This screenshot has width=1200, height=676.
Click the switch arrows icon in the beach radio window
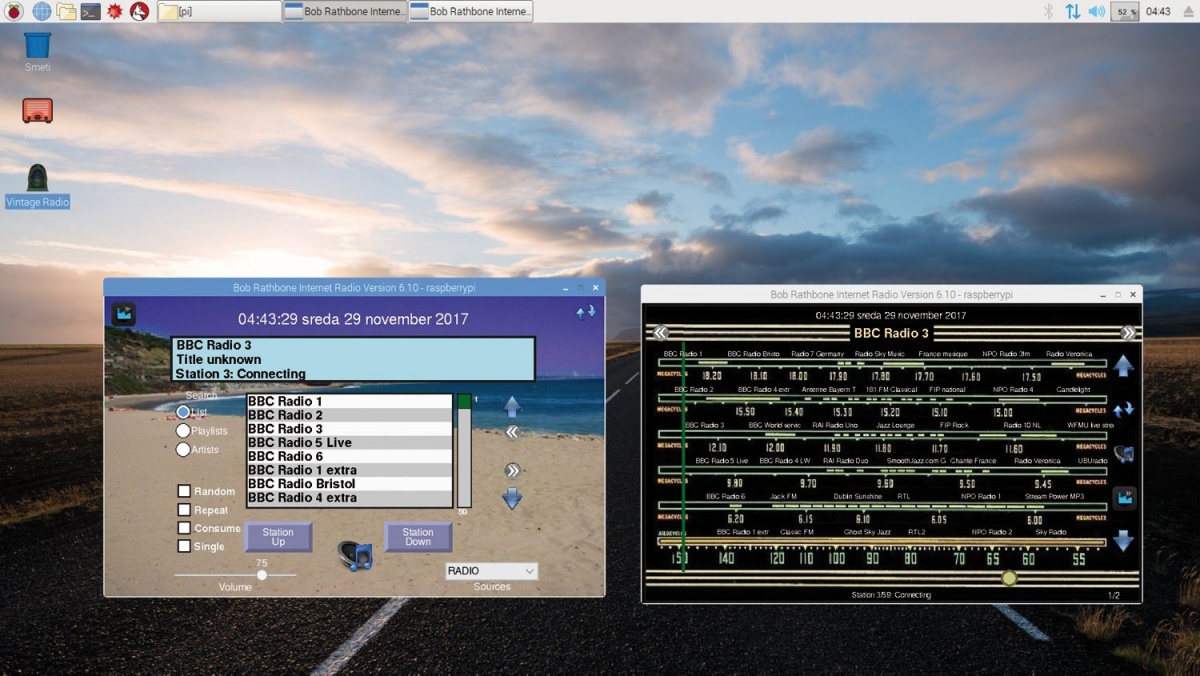[x=585, y=313]
